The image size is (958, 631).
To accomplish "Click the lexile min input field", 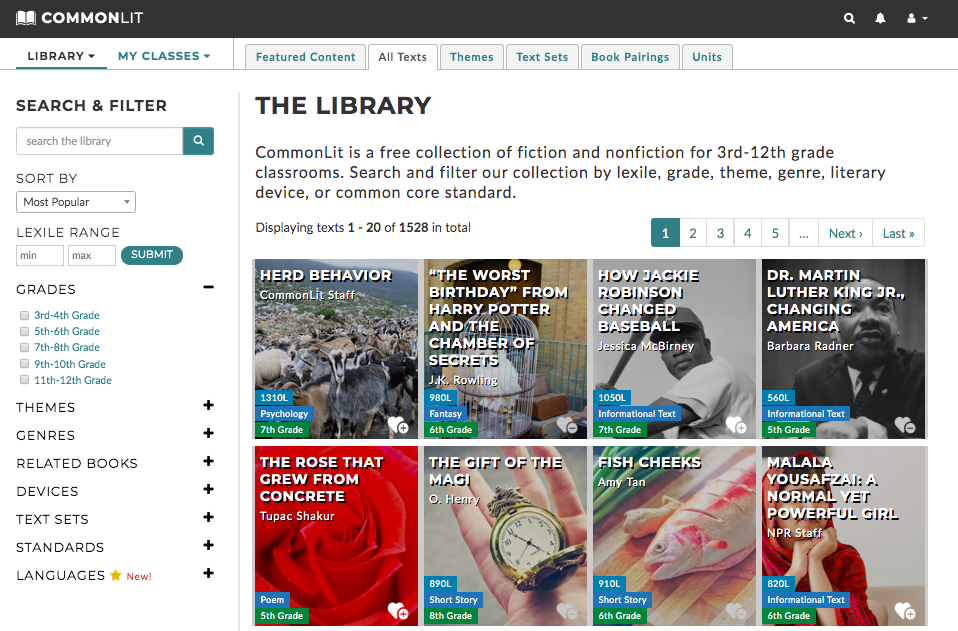I will click(40, 256).
